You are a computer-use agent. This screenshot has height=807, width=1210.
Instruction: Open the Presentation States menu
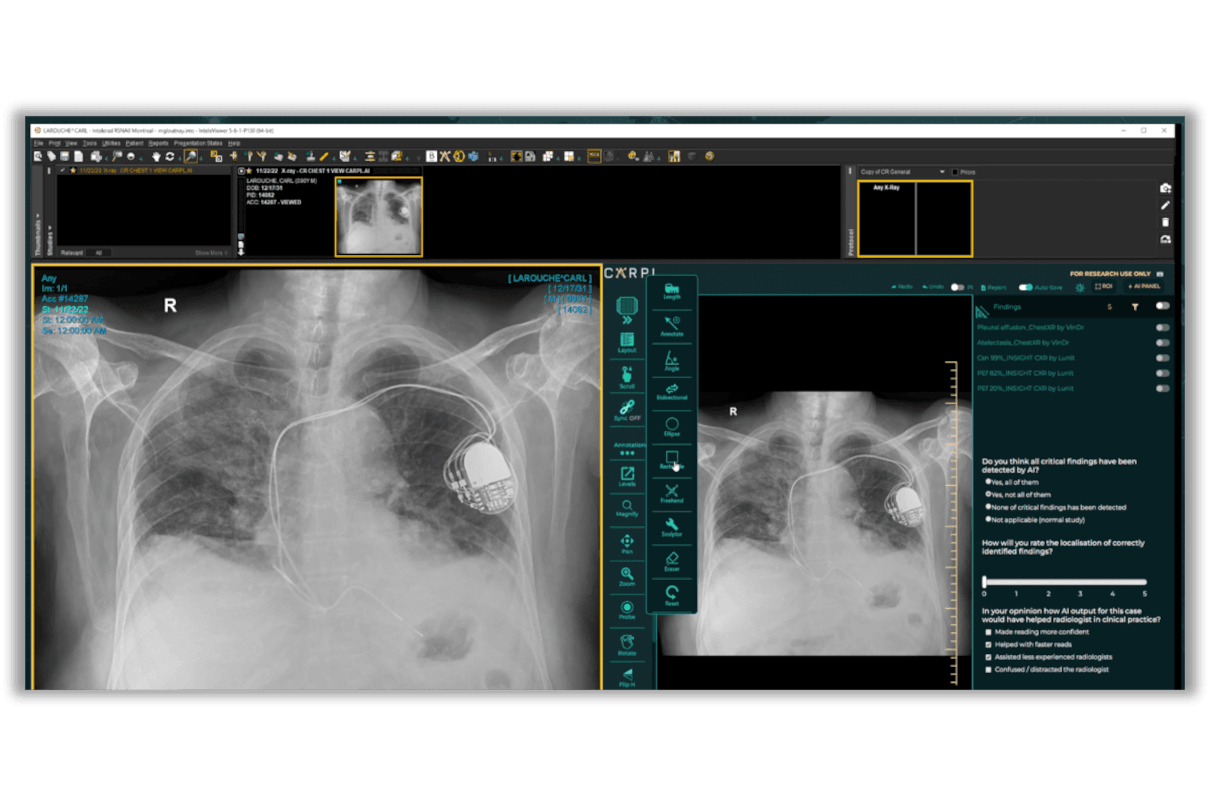click(198, 143)
